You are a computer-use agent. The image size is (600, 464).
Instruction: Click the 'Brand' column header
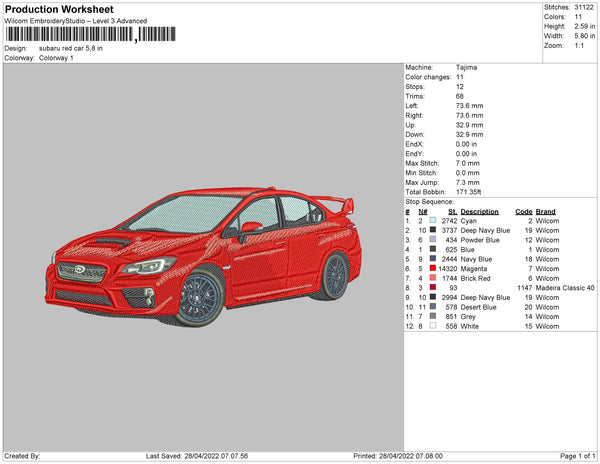point(546,212)
